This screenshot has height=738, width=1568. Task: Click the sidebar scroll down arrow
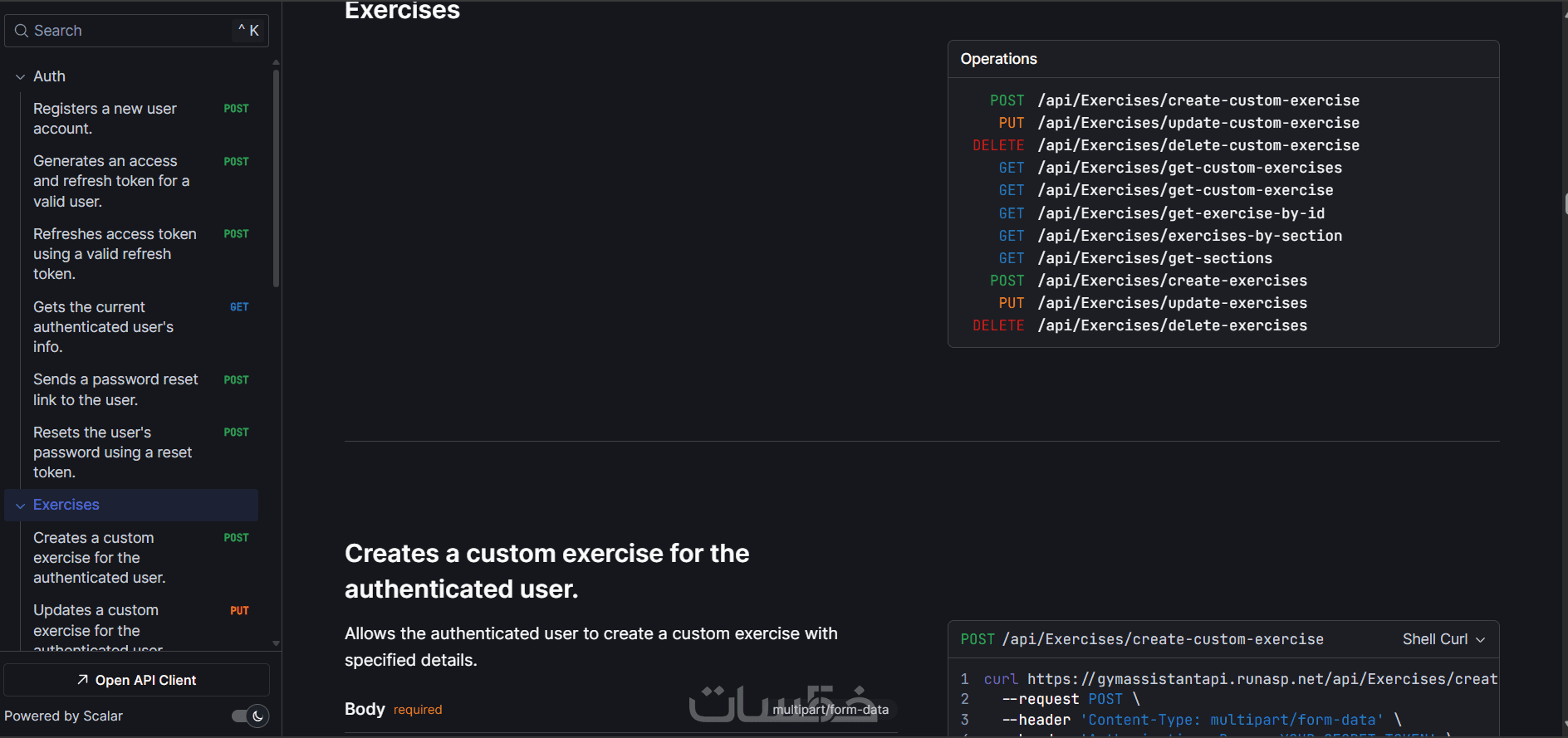(x=276, y=643)
